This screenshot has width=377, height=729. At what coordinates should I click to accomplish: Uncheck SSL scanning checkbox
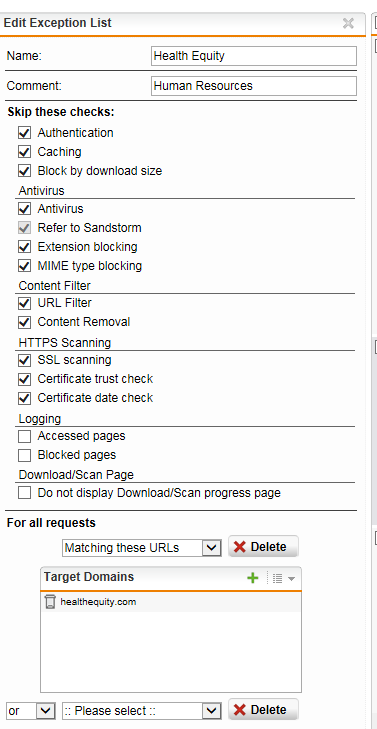point(25,360)
